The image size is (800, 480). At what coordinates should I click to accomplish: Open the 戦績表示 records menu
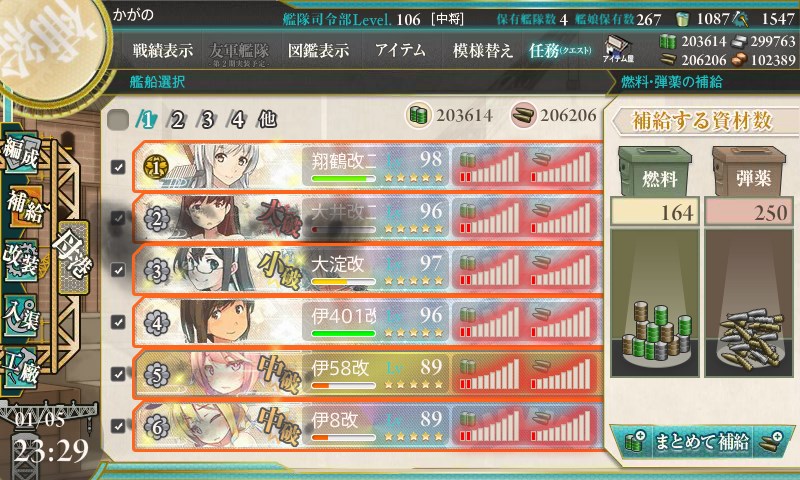click(163, 50)
